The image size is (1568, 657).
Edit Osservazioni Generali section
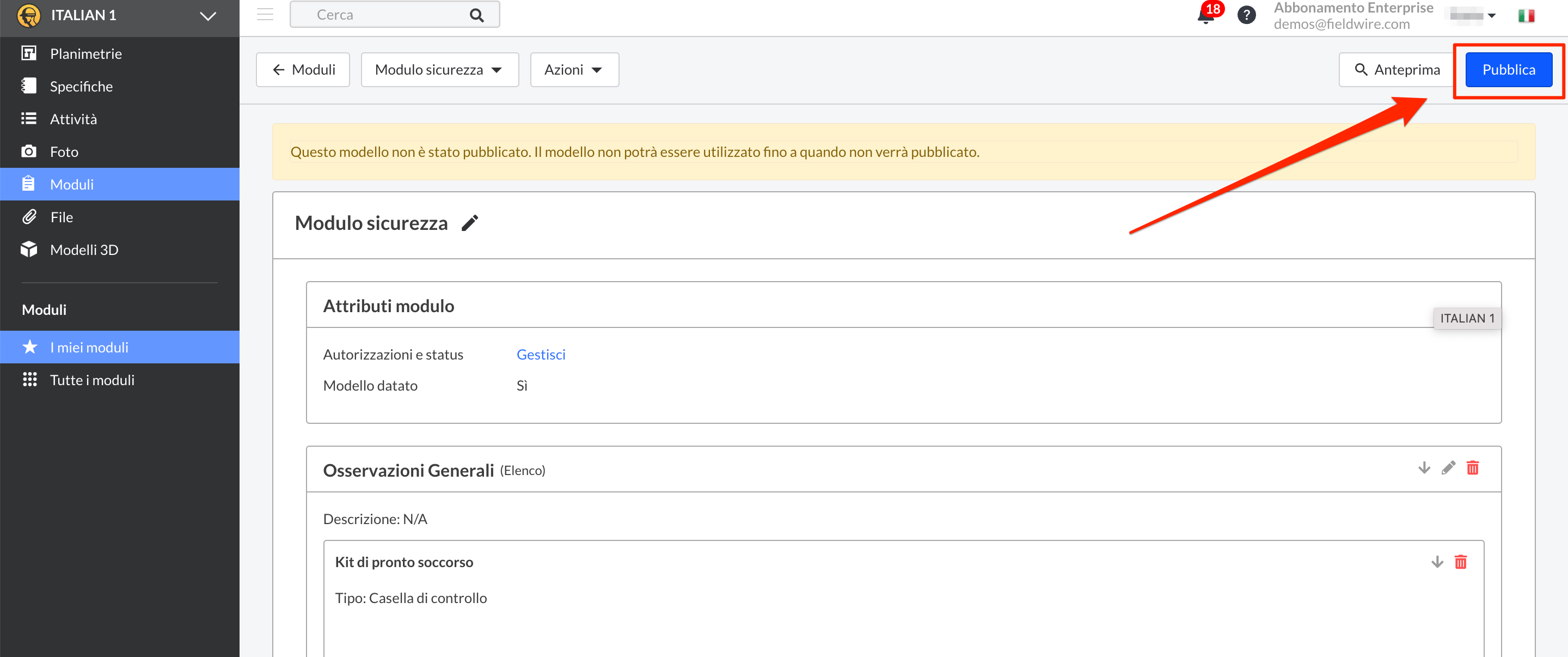pos(1448,467)
